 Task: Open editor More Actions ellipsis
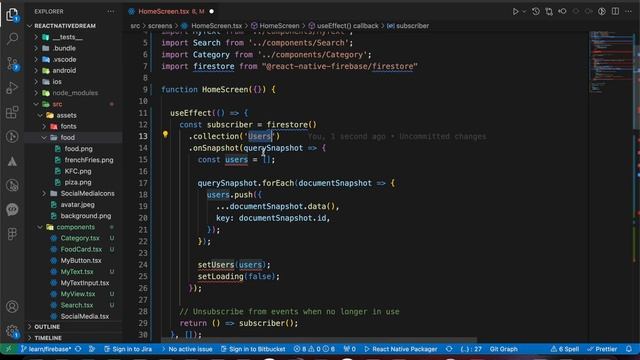pyautogui.click(x=628, y=11)
